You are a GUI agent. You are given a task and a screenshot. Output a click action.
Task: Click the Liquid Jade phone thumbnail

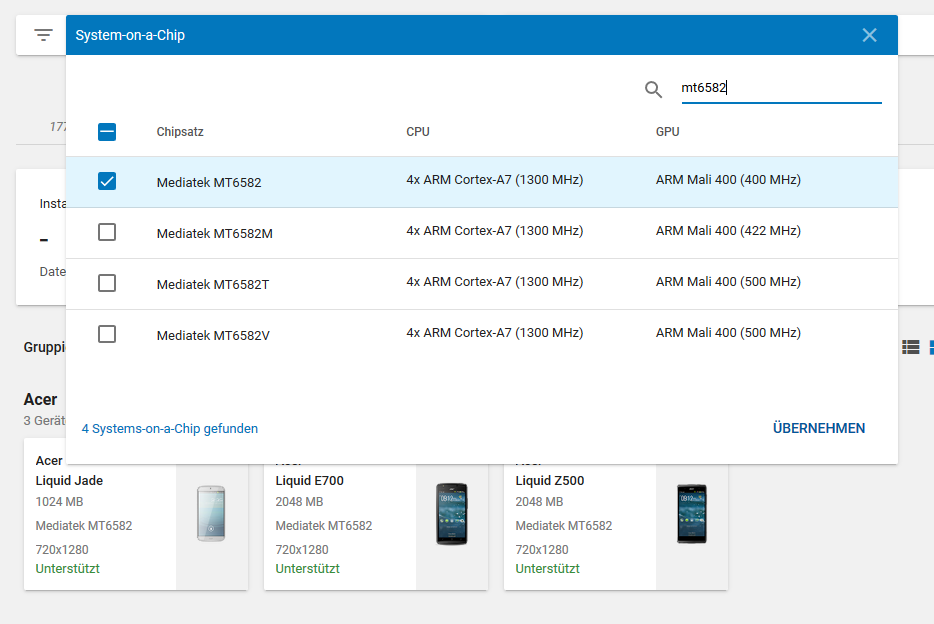tap(211, 513)
